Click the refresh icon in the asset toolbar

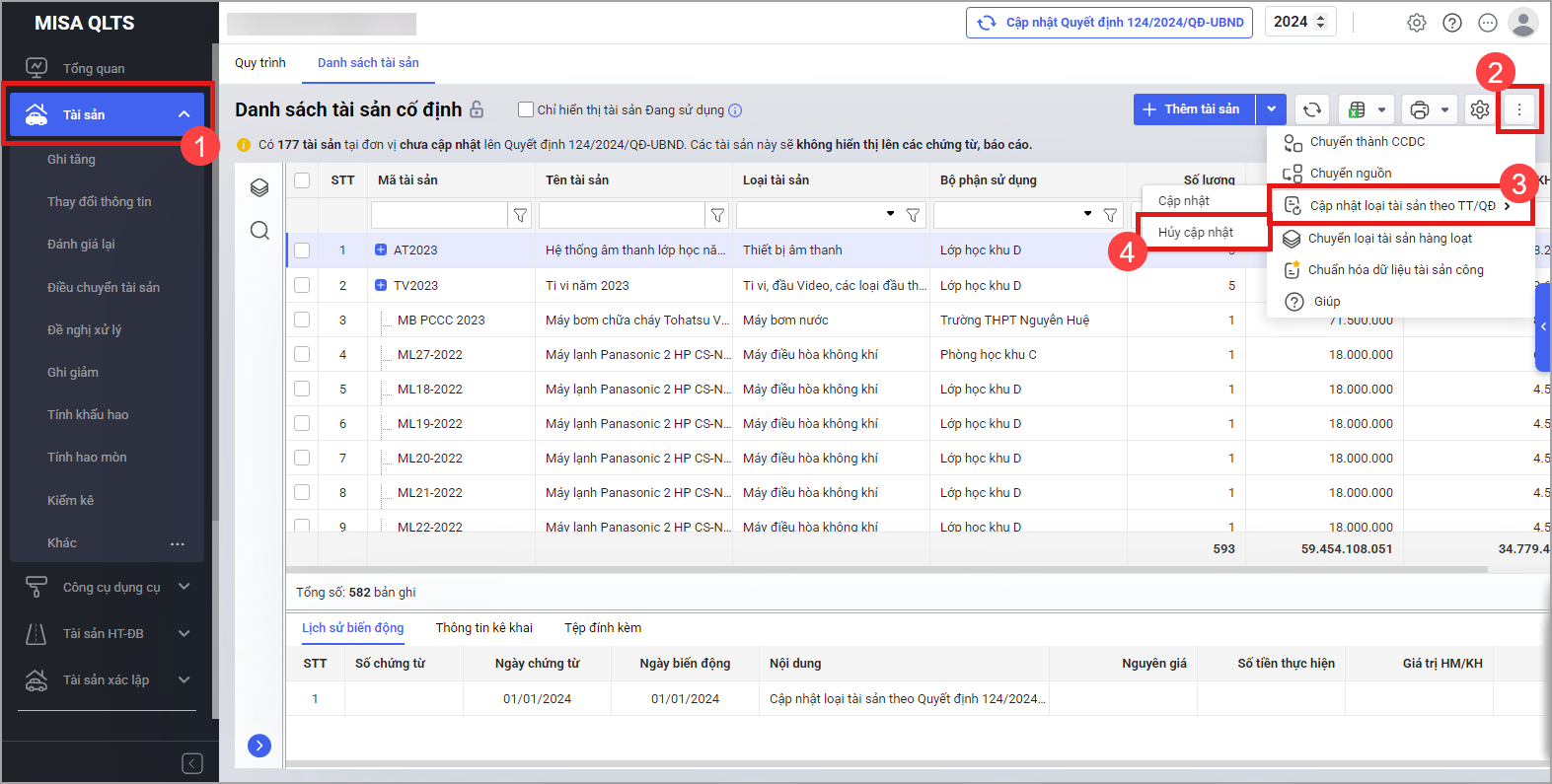(1311, 109)
